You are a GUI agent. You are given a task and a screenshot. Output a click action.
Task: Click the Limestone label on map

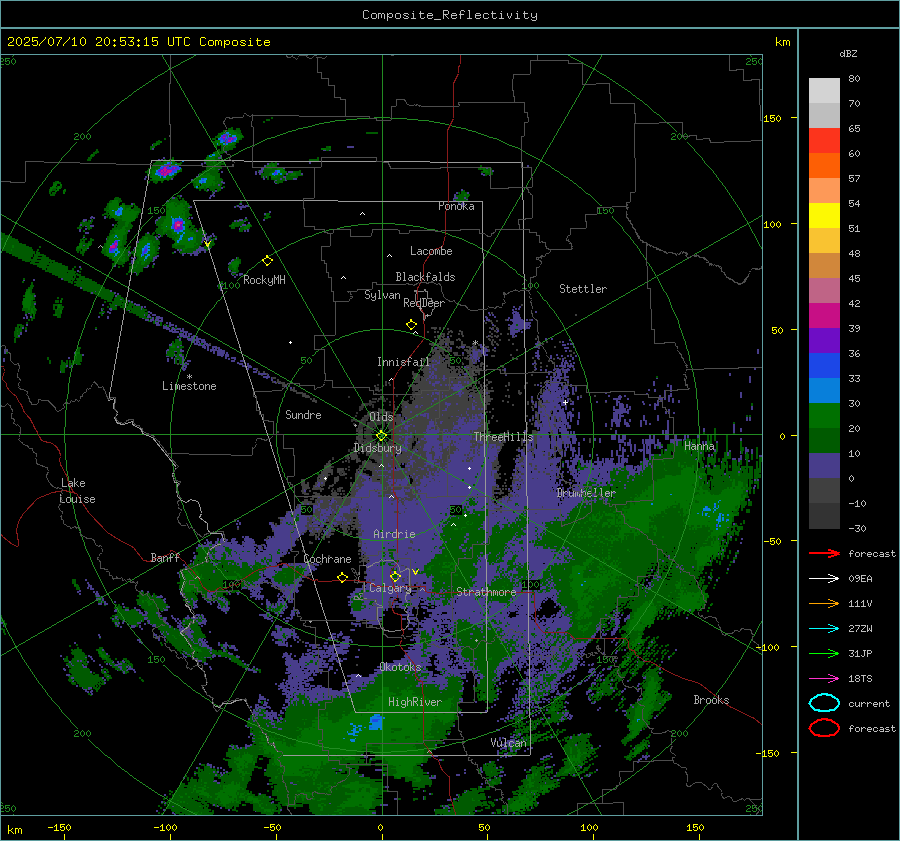[x=189, y=386]
